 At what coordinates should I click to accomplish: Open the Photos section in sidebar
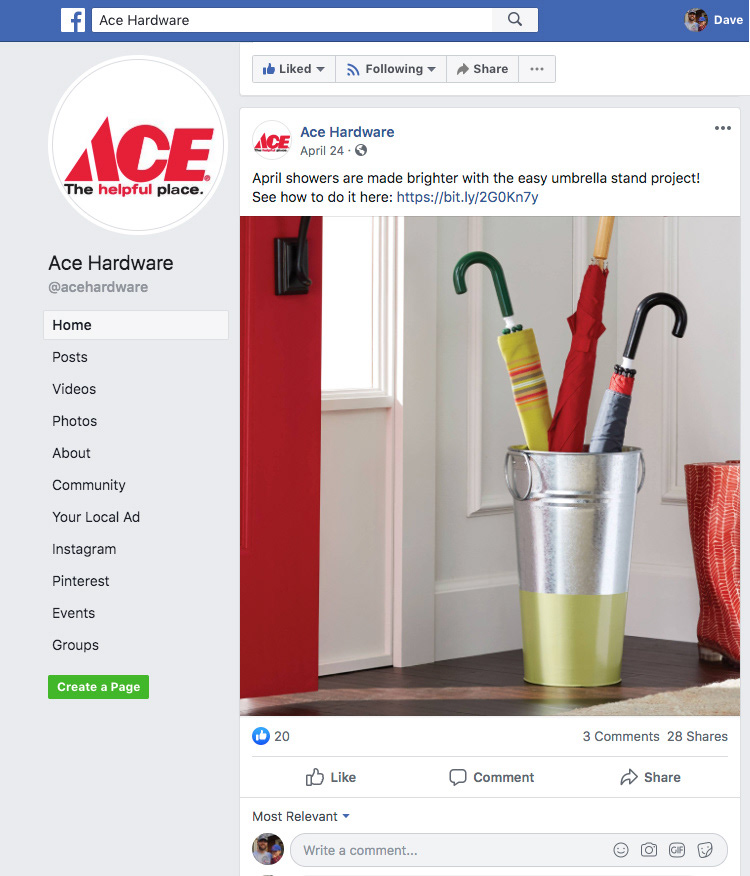click(74, 421)
